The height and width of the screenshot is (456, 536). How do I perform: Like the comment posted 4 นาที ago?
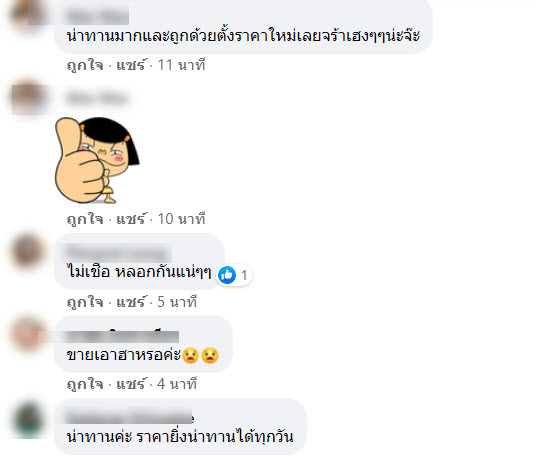click(85, 384)
